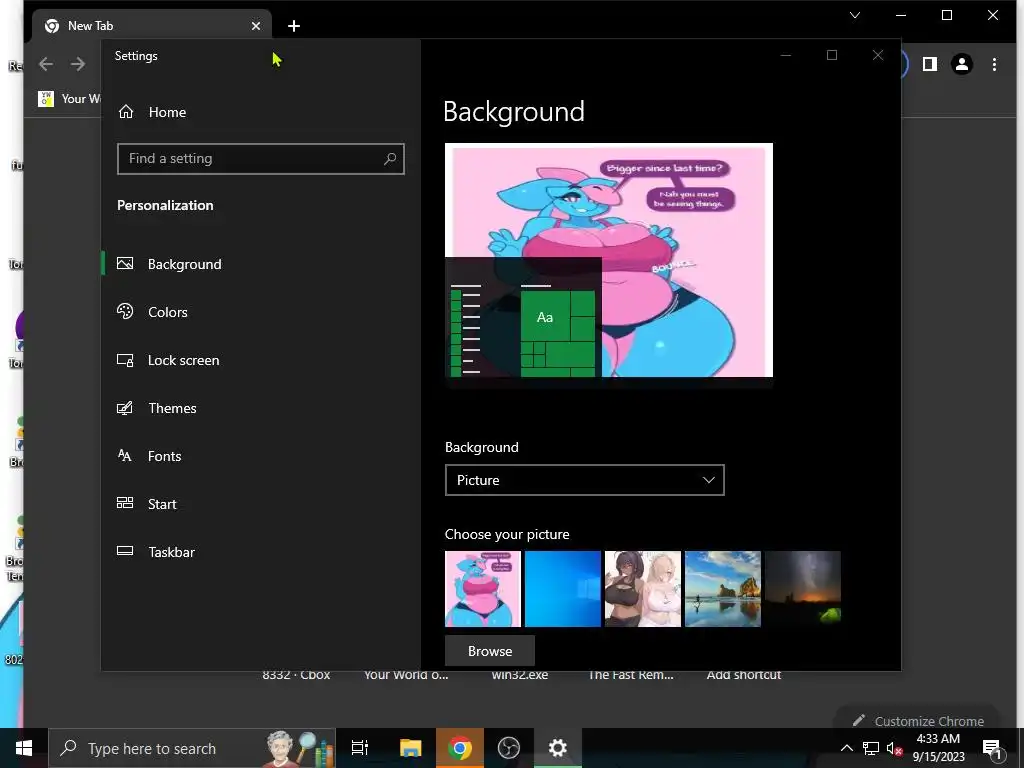
Task: Open OBS Studio from taskbar
Action: (x=509, y=748)
